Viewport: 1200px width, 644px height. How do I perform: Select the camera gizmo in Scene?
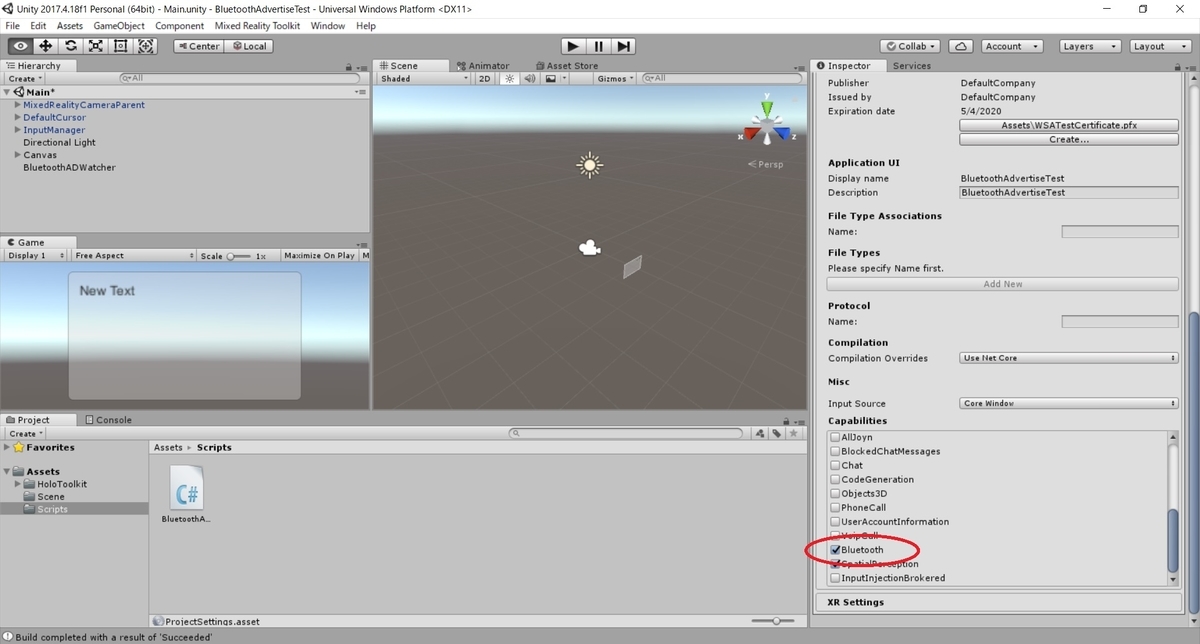click(590, 248)
